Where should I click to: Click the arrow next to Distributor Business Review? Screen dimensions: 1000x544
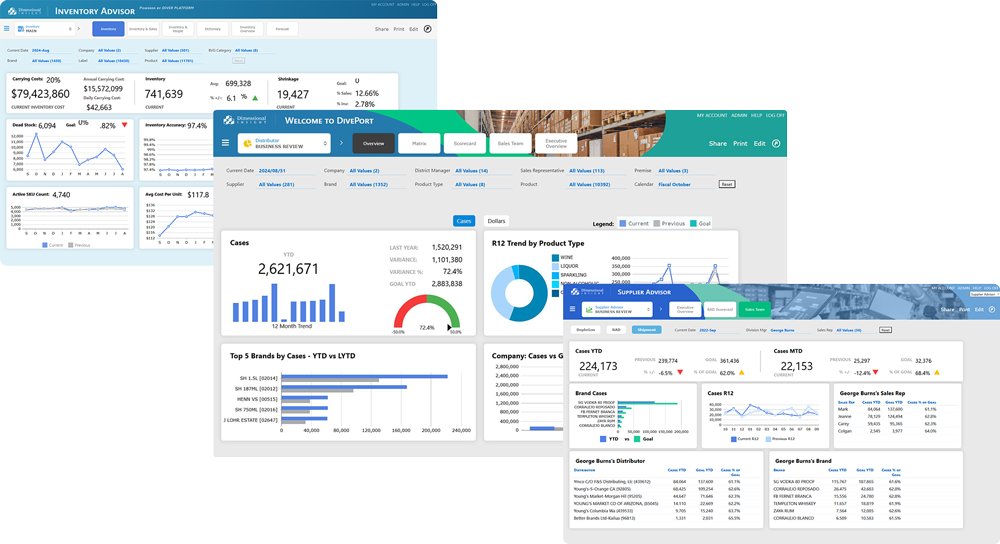pyautogui.click(x=340, y=143)
